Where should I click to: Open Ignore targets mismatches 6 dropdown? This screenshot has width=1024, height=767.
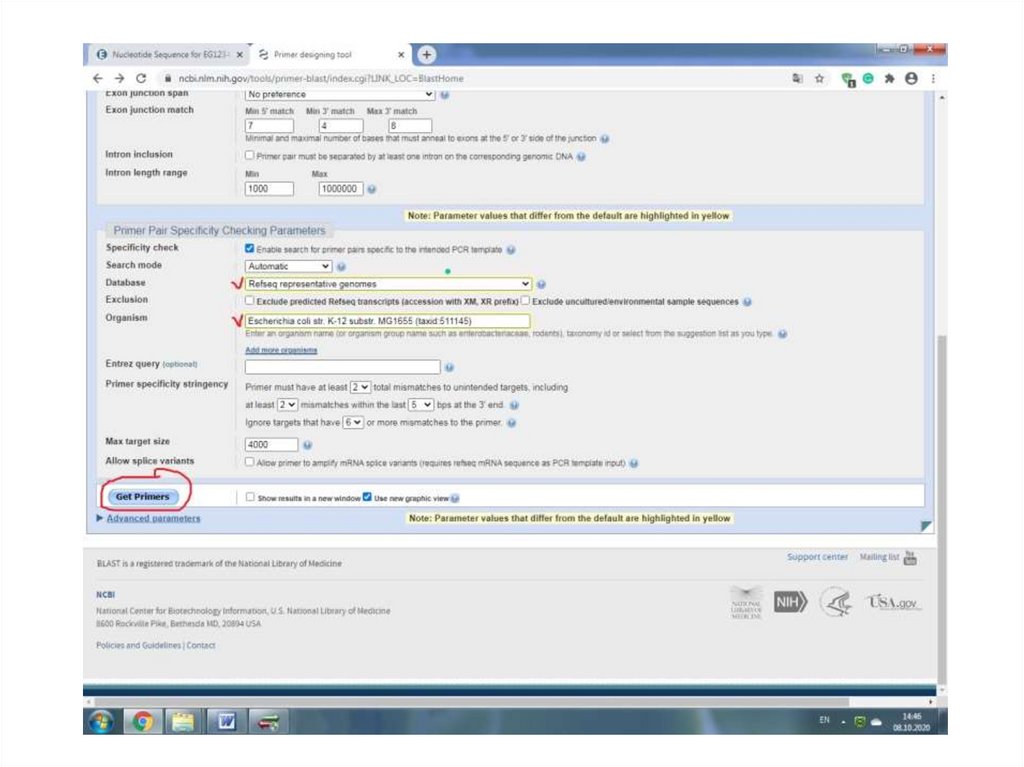click(353, 423)
